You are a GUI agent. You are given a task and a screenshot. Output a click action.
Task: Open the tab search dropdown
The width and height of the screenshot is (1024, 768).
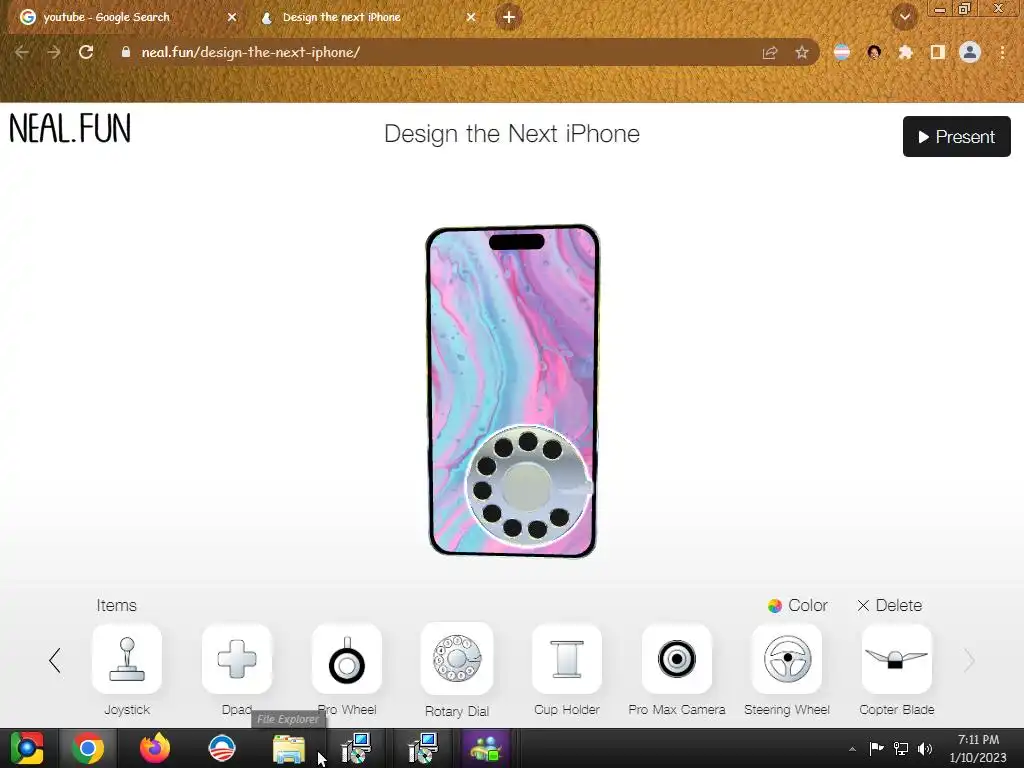[905, 18]
